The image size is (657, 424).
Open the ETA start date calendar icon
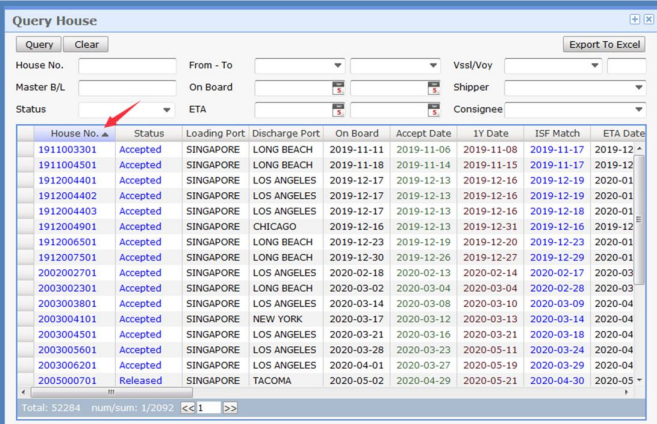click(338, 110)
